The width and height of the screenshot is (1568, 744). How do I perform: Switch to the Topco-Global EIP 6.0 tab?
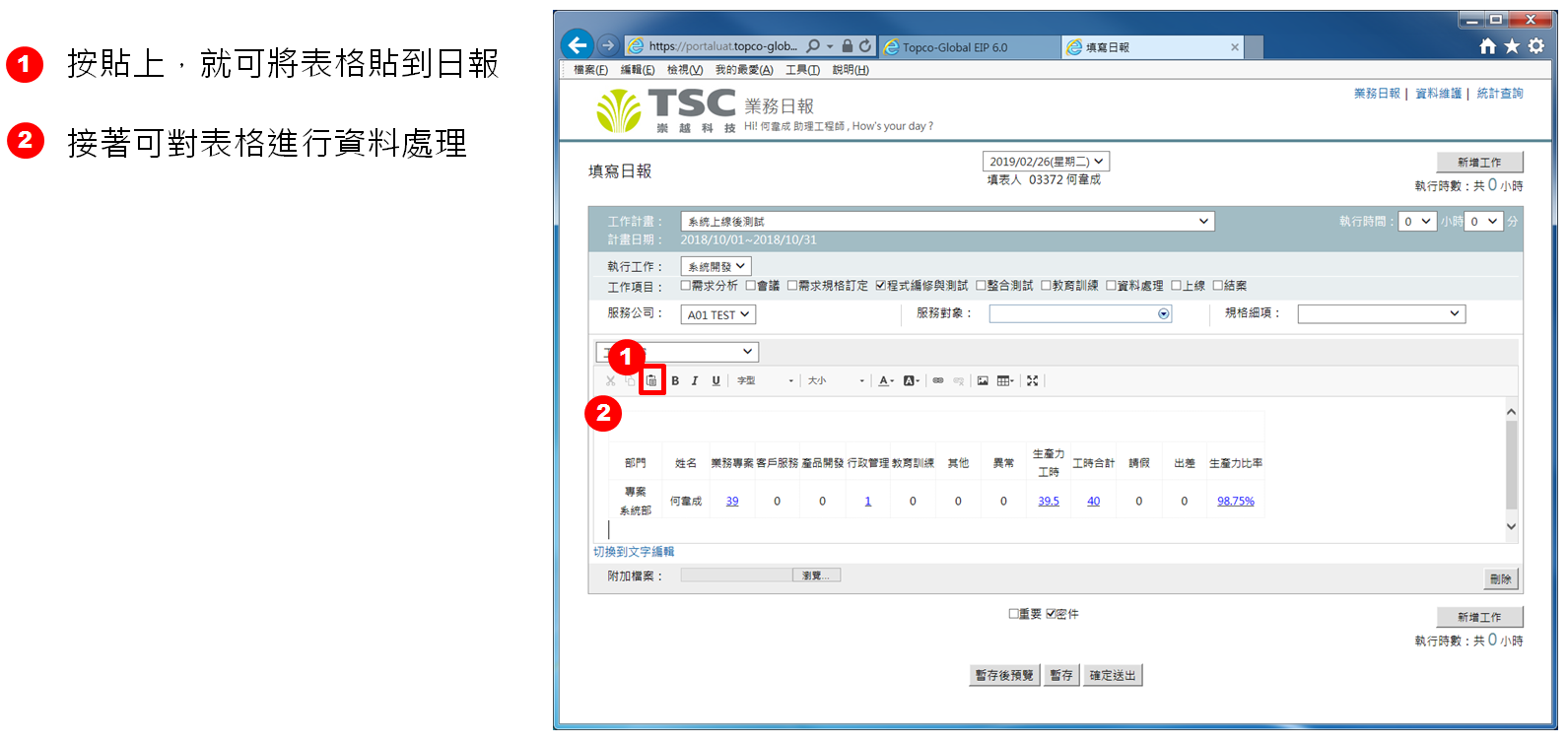click(954, 47)
